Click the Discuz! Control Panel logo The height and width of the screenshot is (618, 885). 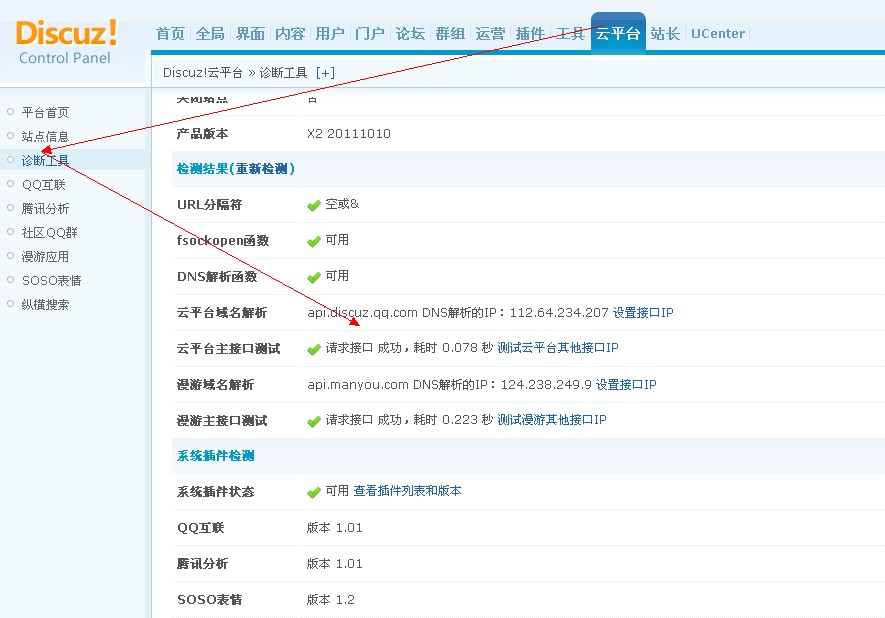coord(67,42)
